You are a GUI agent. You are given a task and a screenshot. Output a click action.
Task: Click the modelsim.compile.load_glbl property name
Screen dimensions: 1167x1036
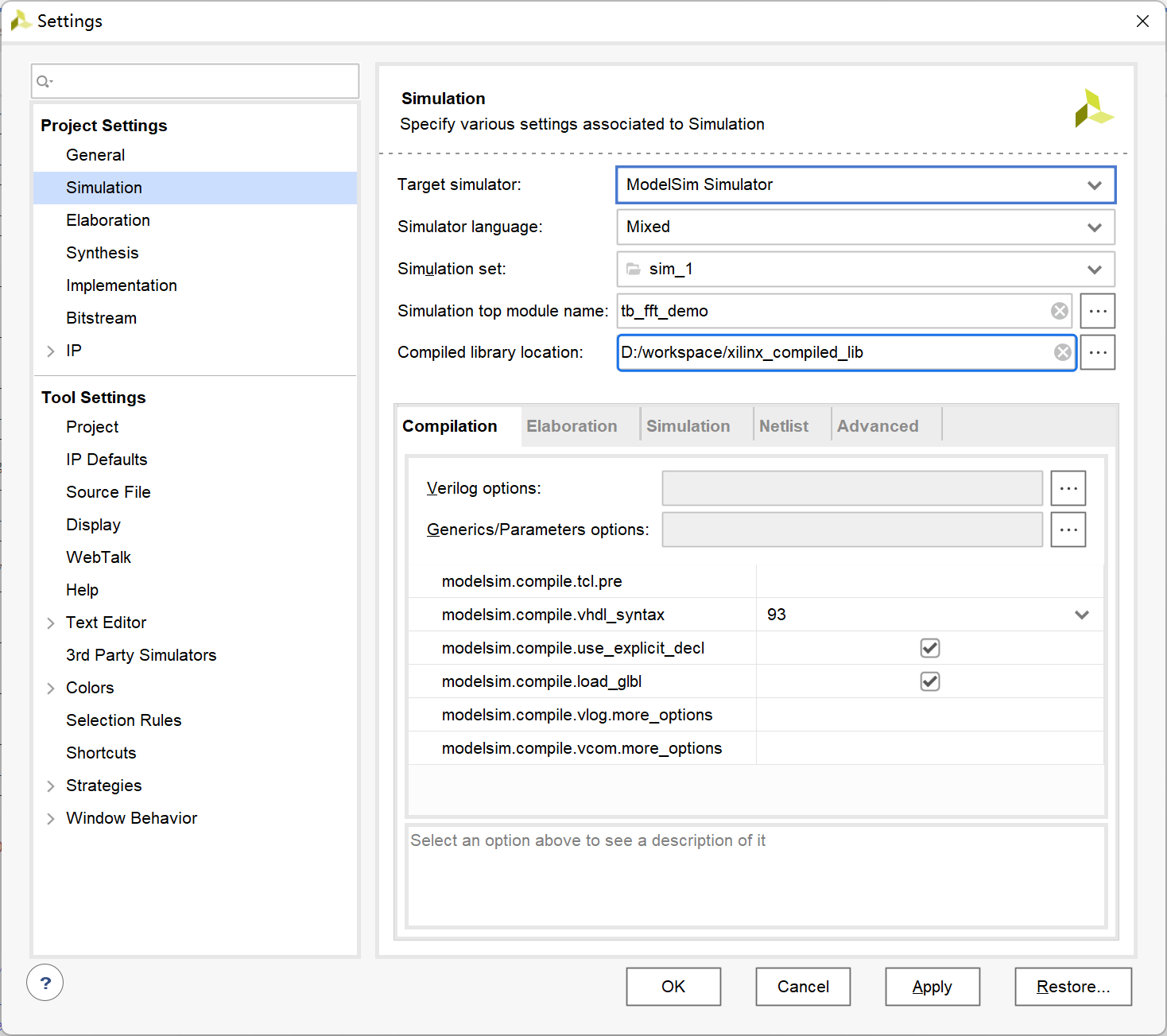pos(541,681)
